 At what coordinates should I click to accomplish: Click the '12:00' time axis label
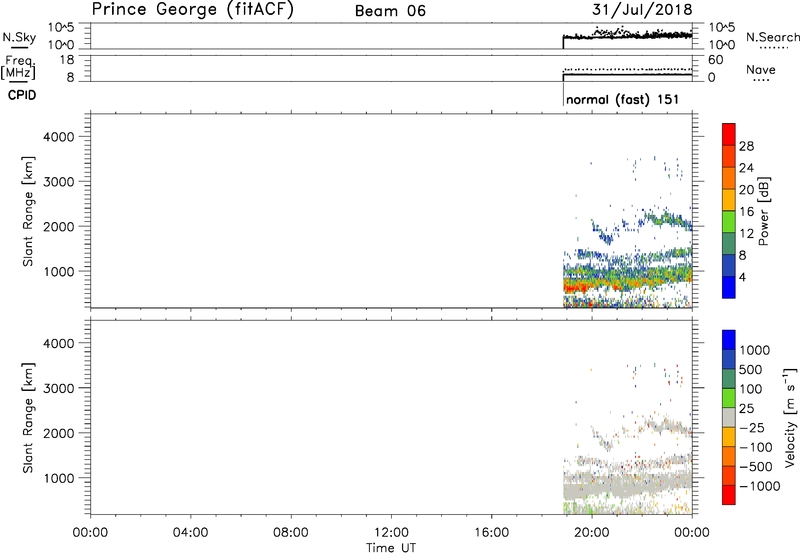pos(391,533)
